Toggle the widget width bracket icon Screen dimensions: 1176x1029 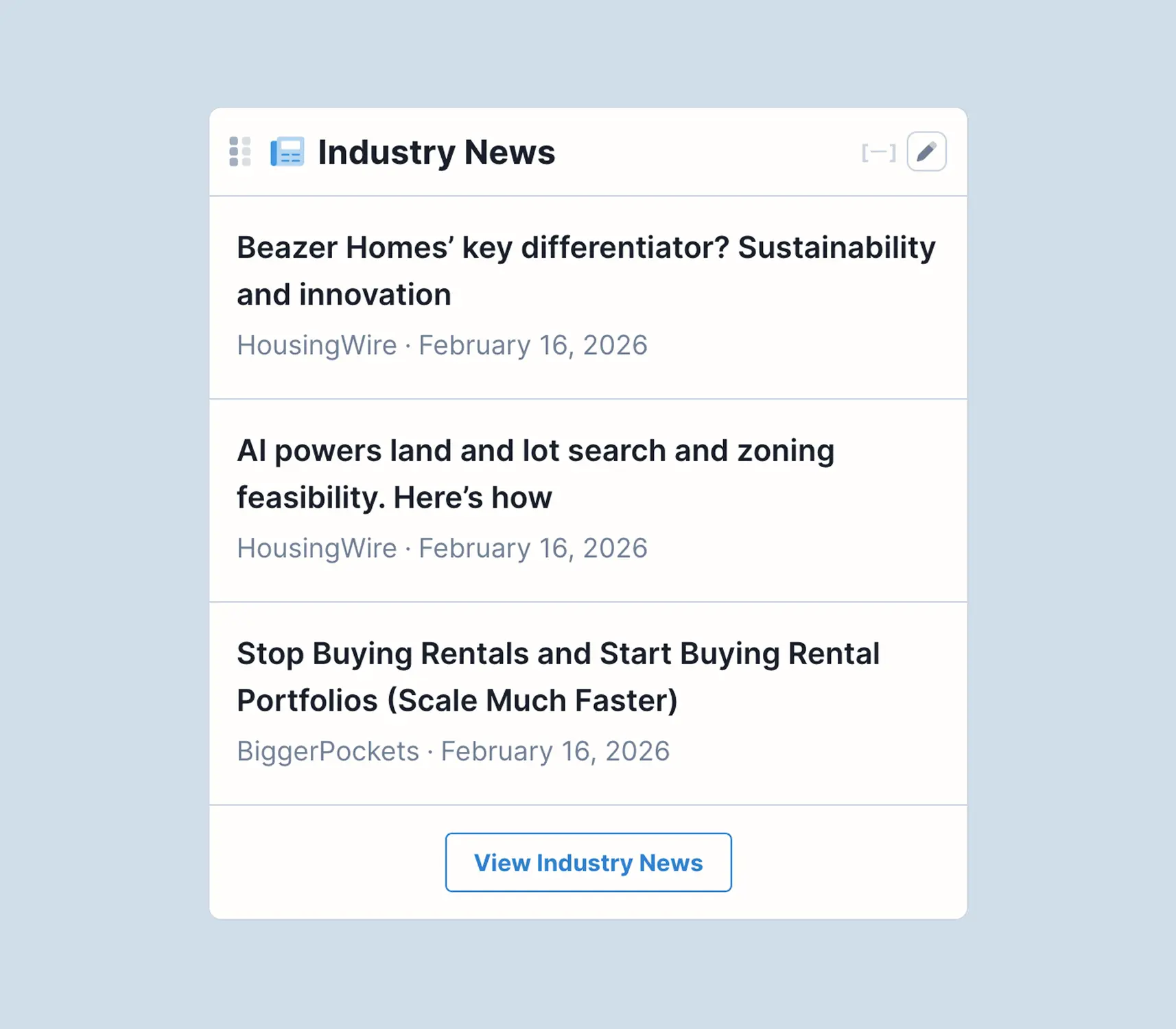coord(878,152)
